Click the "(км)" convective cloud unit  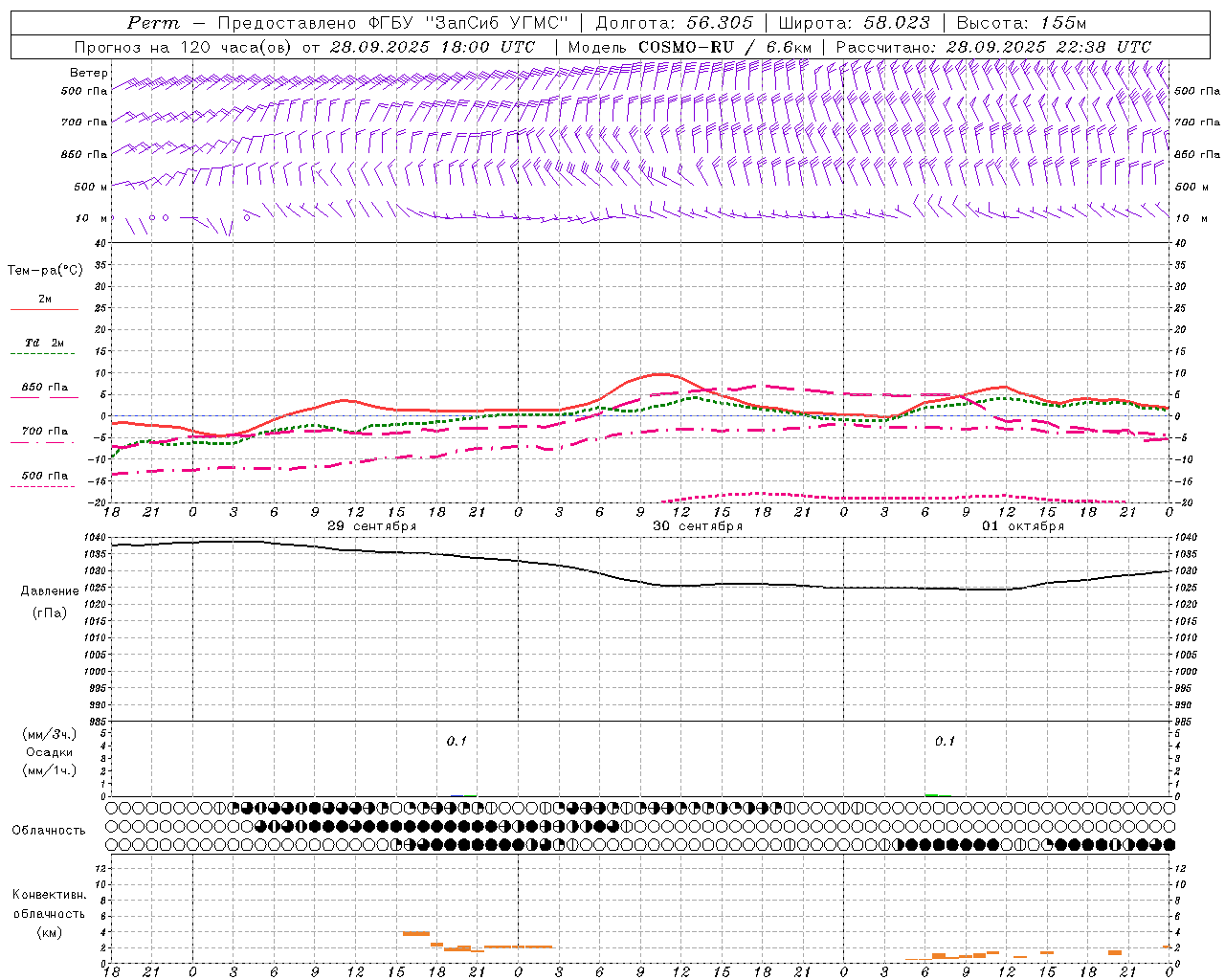pyautogui.click(x=49, y=932)
